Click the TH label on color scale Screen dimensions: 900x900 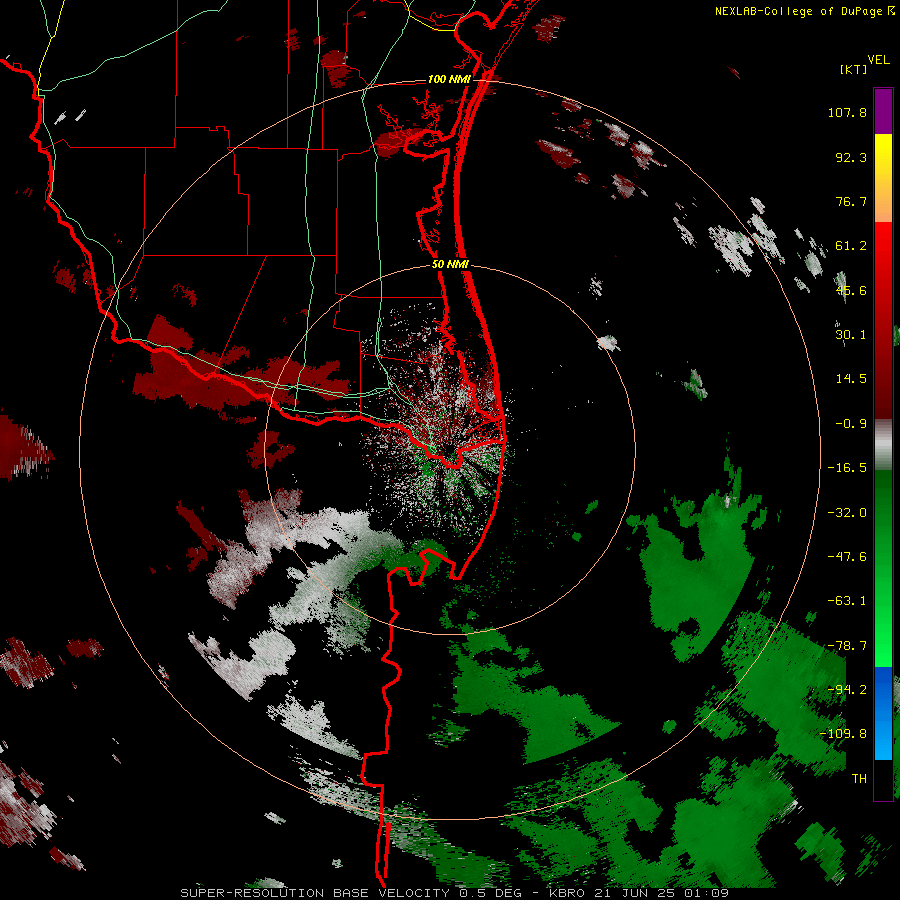(x=859, y=779)
